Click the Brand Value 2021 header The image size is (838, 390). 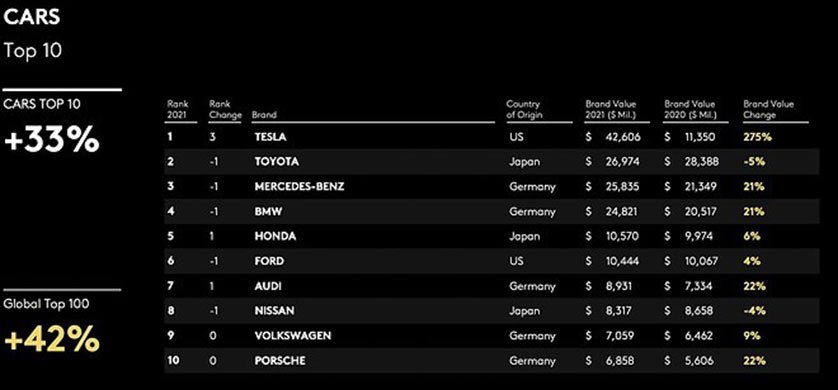[x=611, y=110]
